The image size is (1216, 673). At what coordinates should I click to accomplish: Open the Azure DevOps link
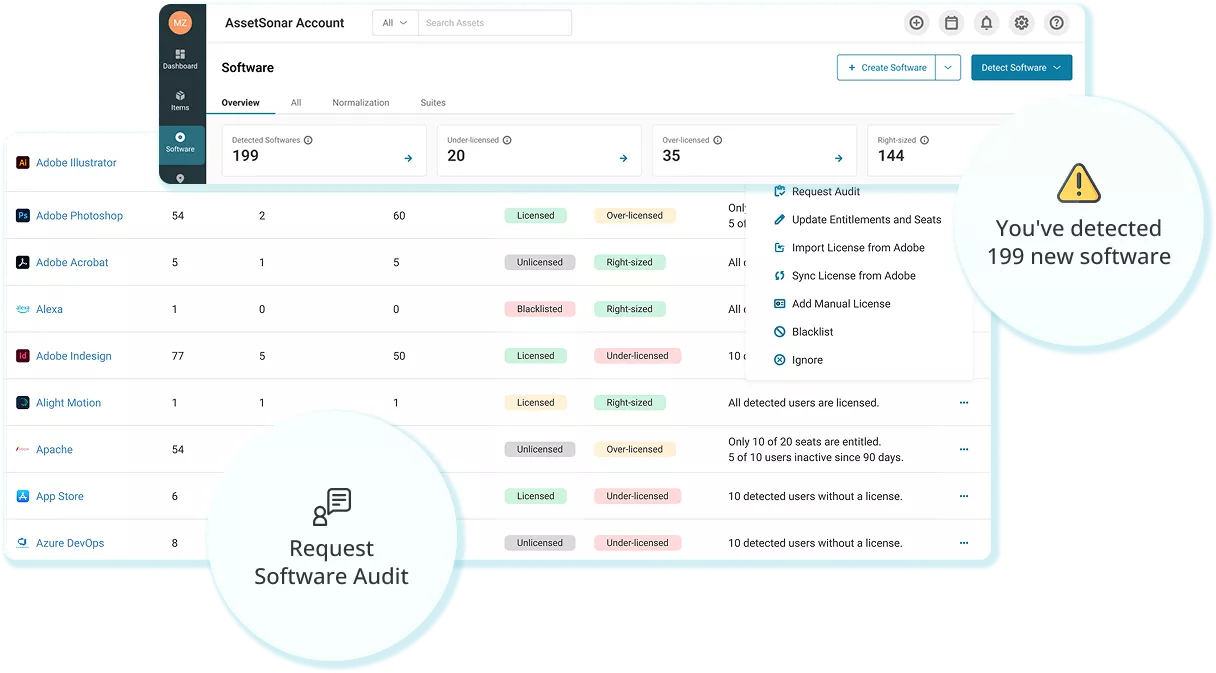[70, 543]
